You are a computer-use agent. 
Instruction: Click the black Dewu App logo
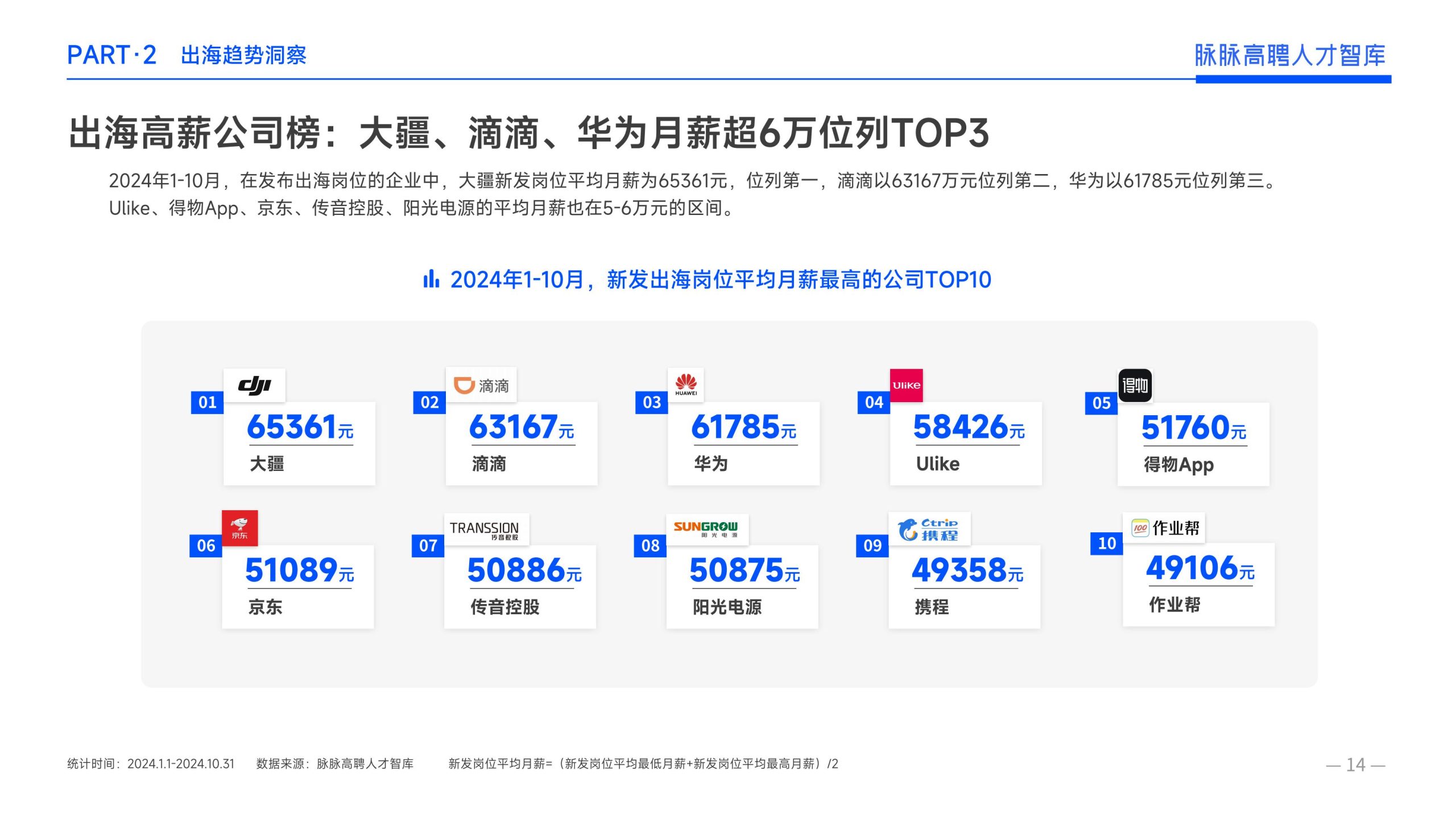click(1135, 386)
